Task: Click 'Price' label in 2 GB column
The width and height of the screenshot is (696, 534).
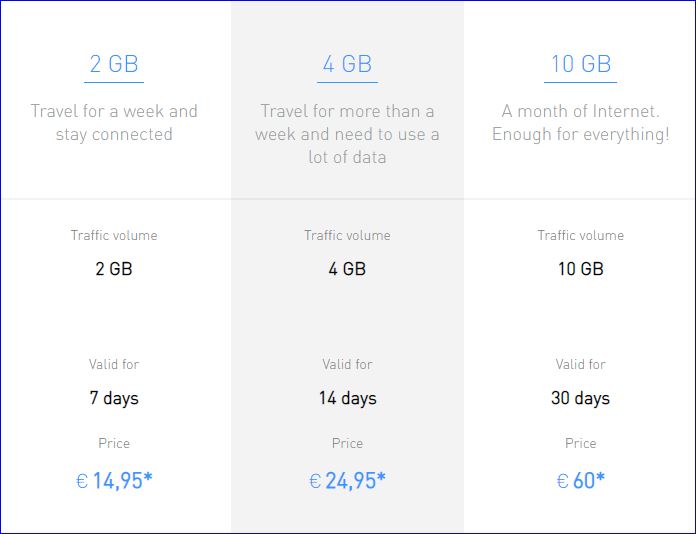Action: (114, 443)
